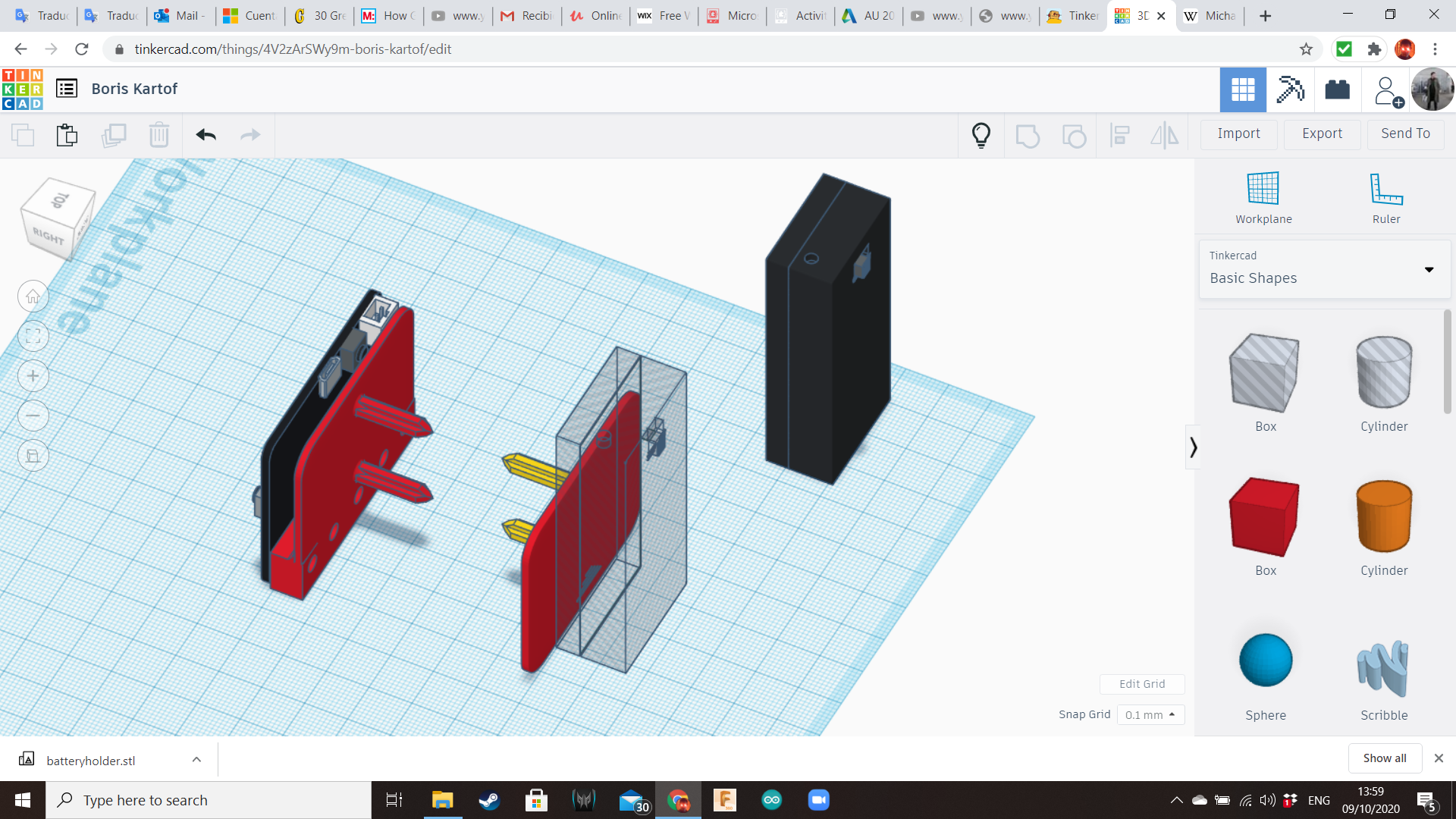Select the Ruler tool
The width and height of the screenshot is (1456, 819).
click(1385, 196)
